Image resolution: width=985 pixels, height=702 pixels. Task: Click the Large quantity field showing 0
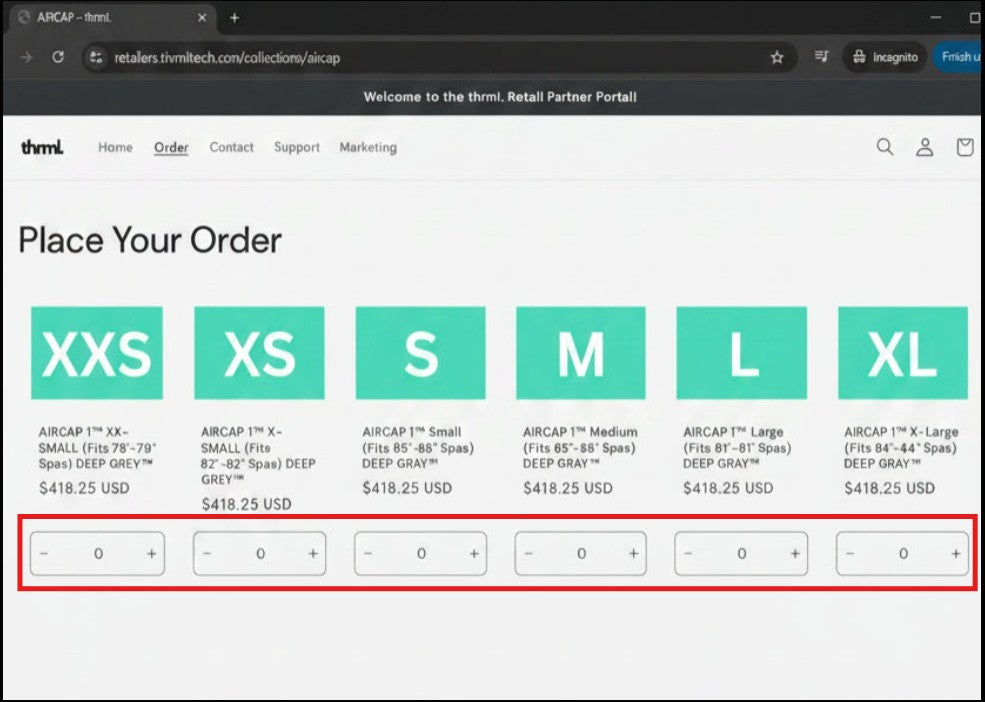tap(742, 554)
